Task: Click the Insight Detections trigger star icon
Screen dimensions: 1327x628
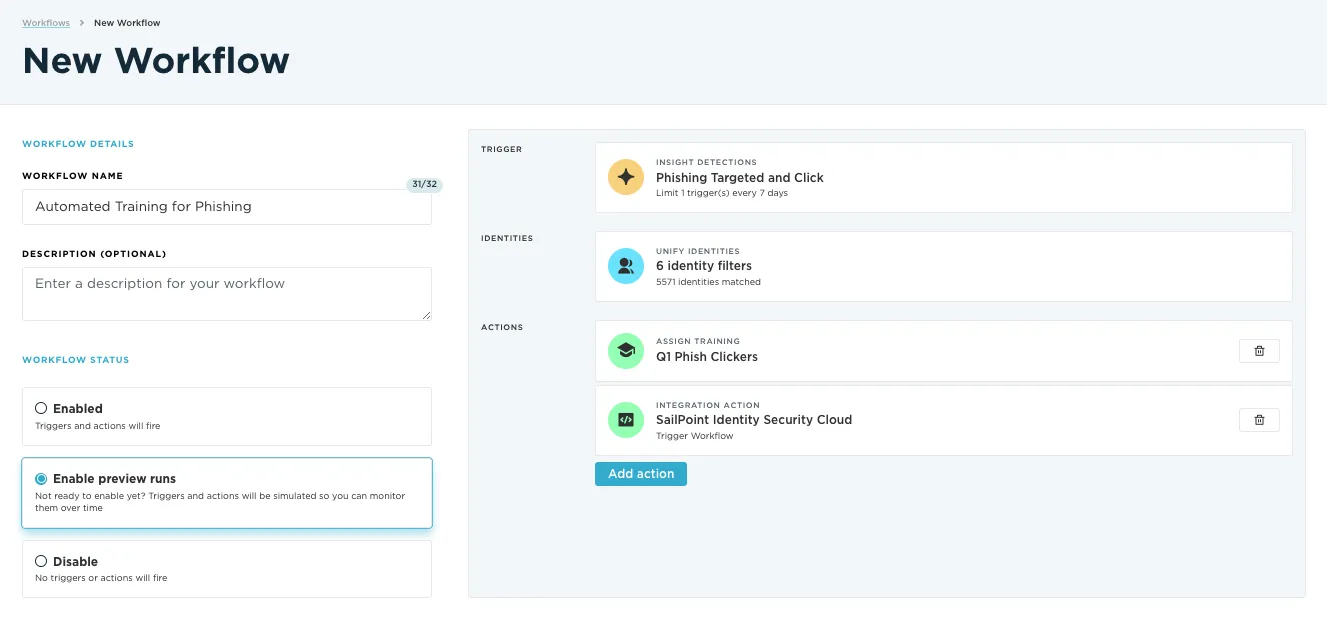Action: pos(625,176)
